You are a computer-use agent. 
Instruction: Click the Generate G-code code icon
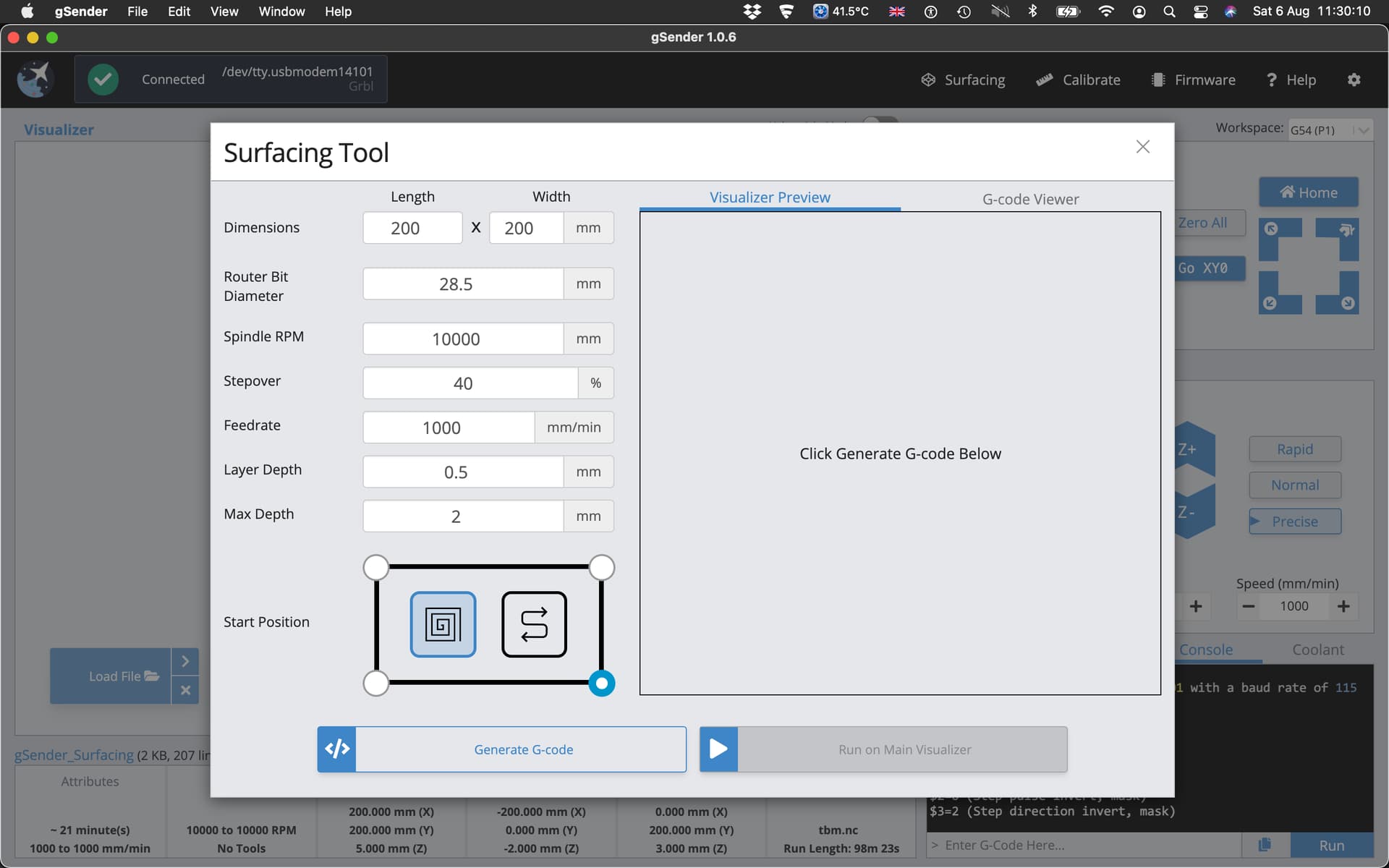[x=336, y=749]
